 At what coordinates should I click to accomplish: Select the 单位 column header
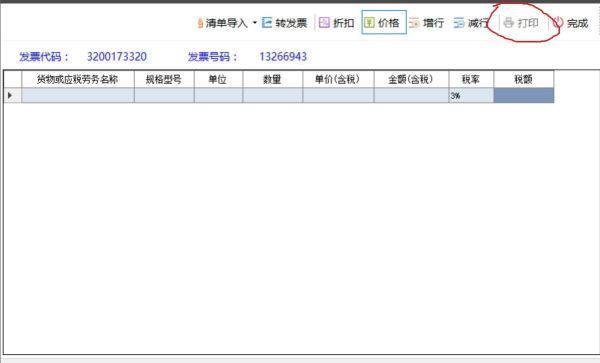[x=218, y=79]
